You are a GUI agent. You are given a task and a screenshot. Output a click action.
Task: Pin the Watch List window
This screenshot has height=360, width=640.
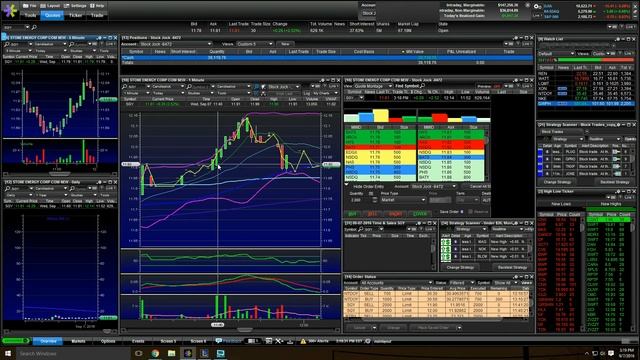coord(618,39)
